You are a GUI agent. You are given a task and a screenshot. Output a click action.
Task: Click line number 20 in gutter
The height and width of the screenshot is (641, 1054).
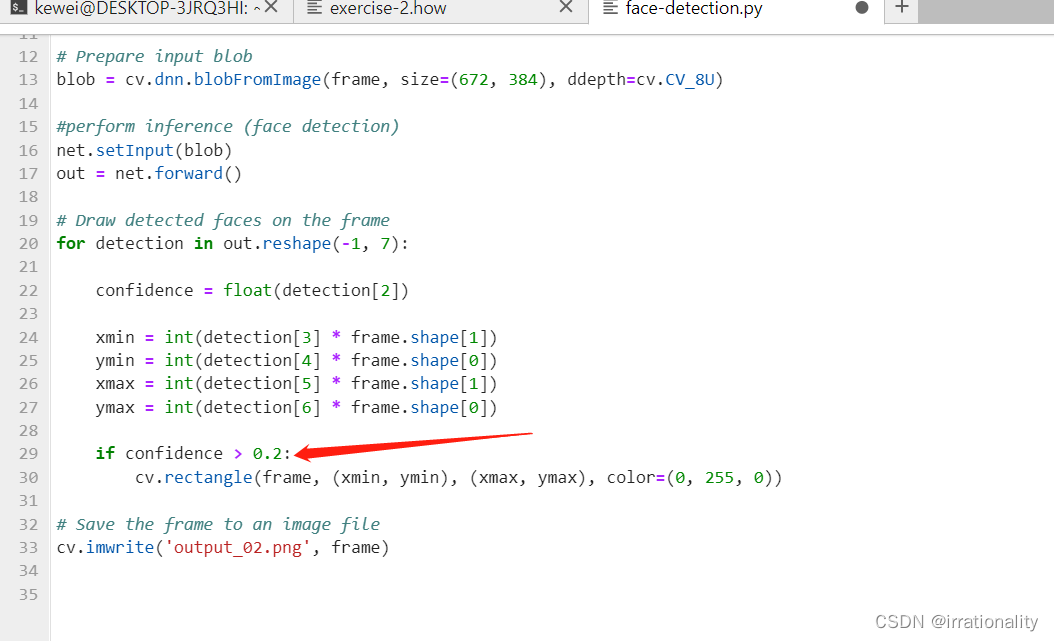tap(28, 244)
